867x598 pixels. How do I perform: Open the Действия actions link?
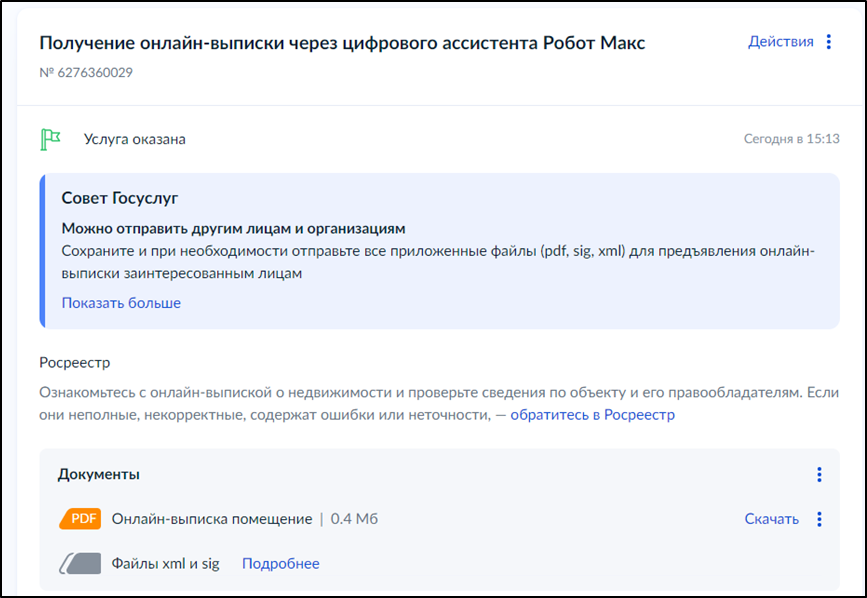tap(780, 42)
